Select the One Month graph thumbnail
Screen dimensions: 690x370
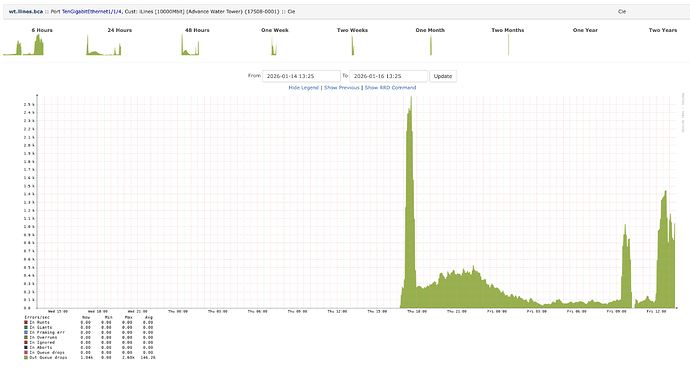[x=431, y=44]
